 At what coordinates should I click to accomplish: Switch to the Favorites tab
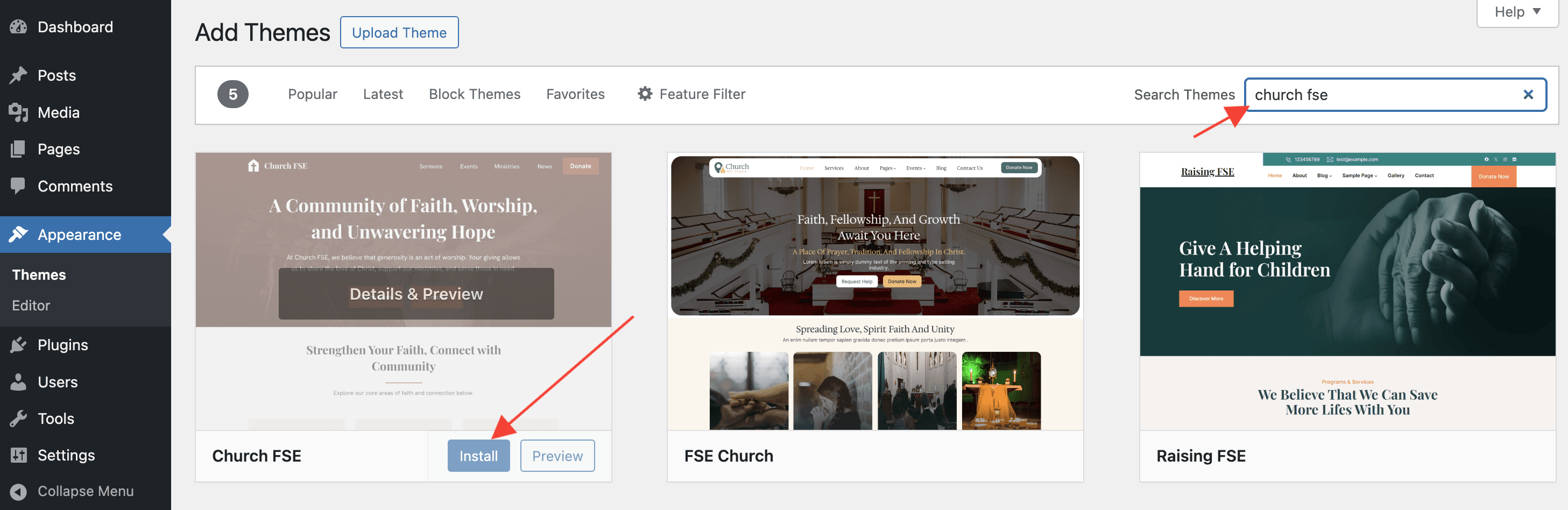coord(575,94)
